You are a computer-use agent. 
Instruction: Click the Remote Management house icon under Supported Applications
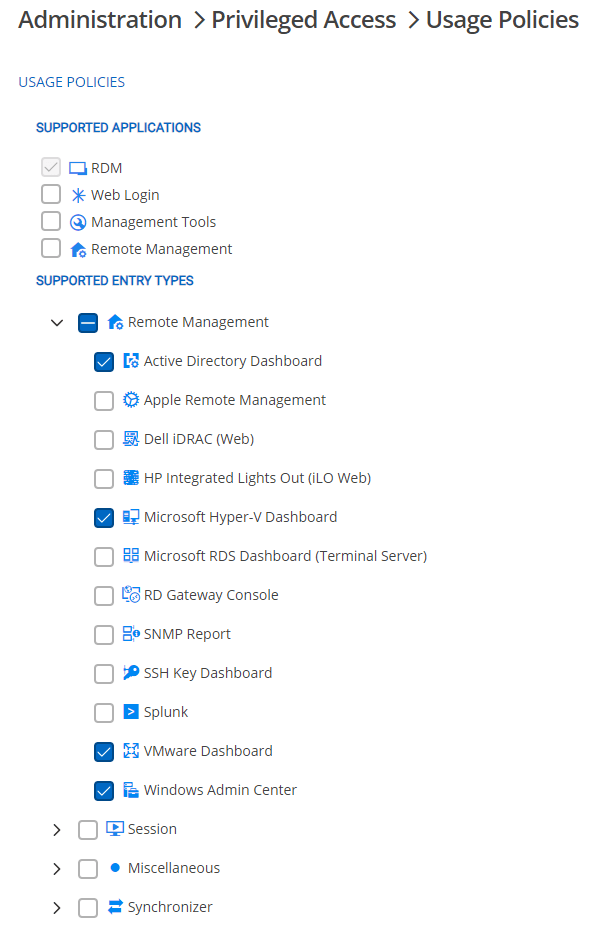(78, 250)
